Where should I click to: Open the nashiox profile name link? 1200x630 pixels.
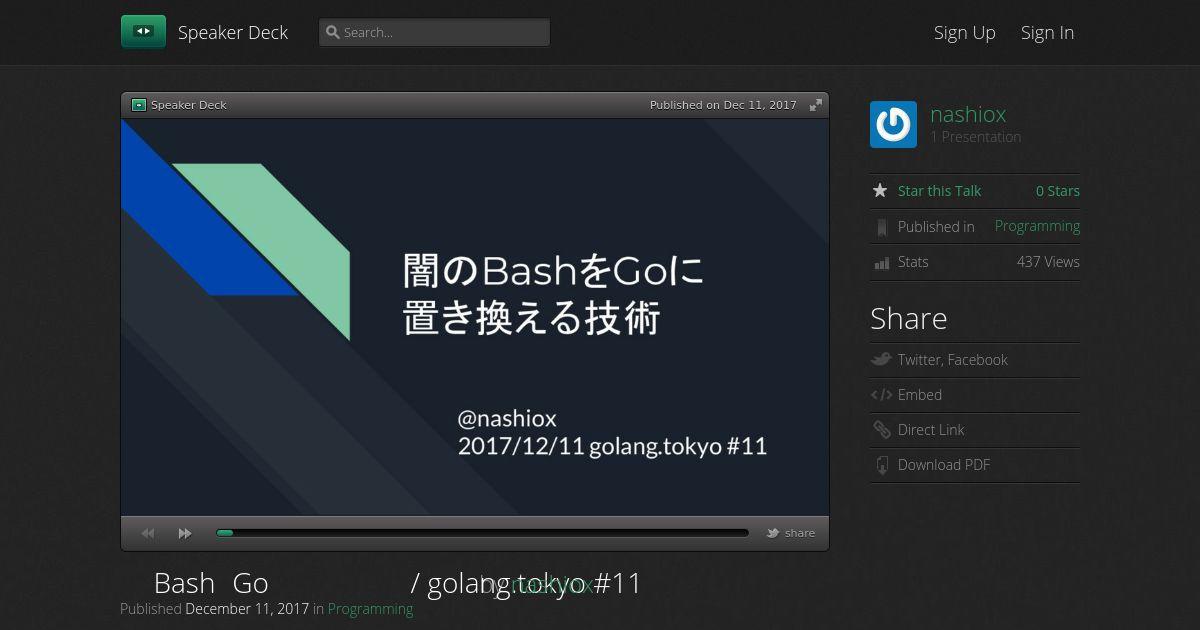click(968, 114)
